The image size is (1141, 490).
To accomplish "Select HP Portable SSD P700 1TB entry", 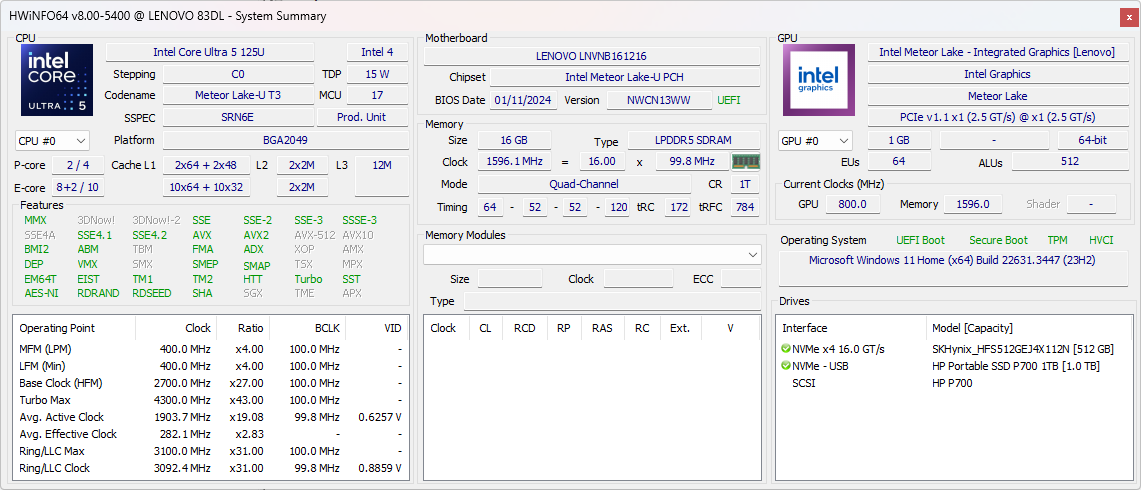I will (954, 366).
